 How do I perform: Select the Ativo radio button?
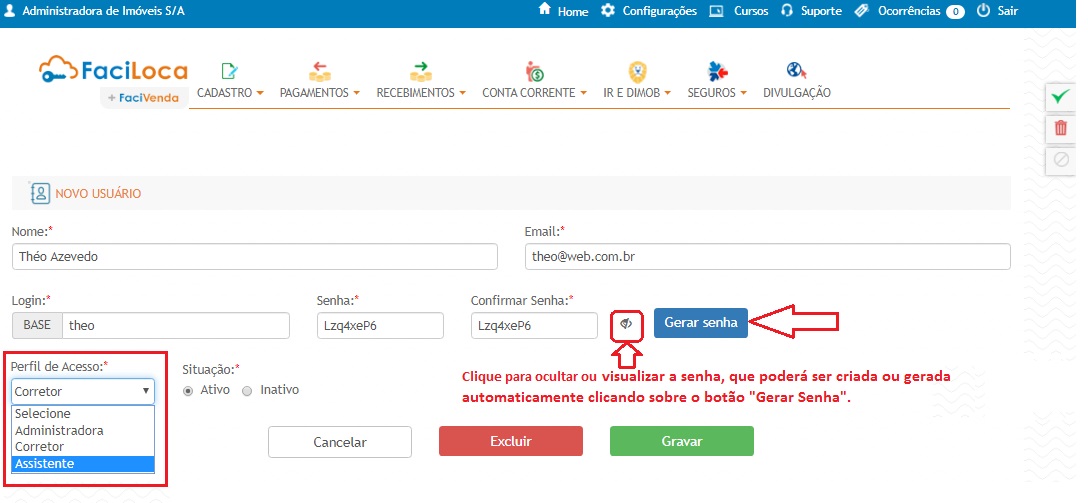[x=188, y=390]
